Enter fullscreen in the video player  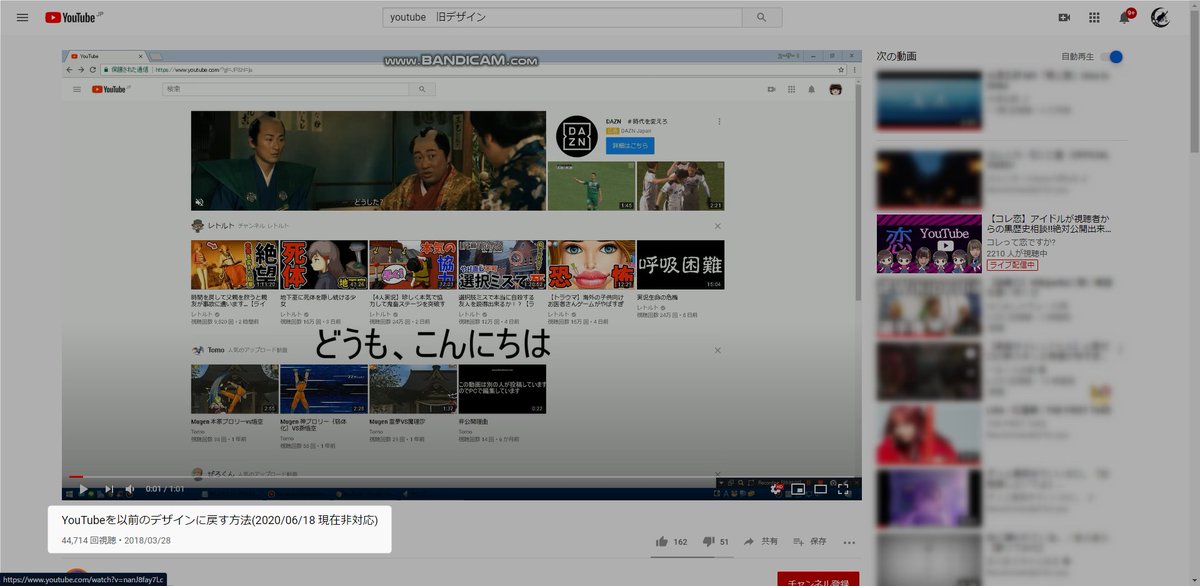tap(843, 489)
